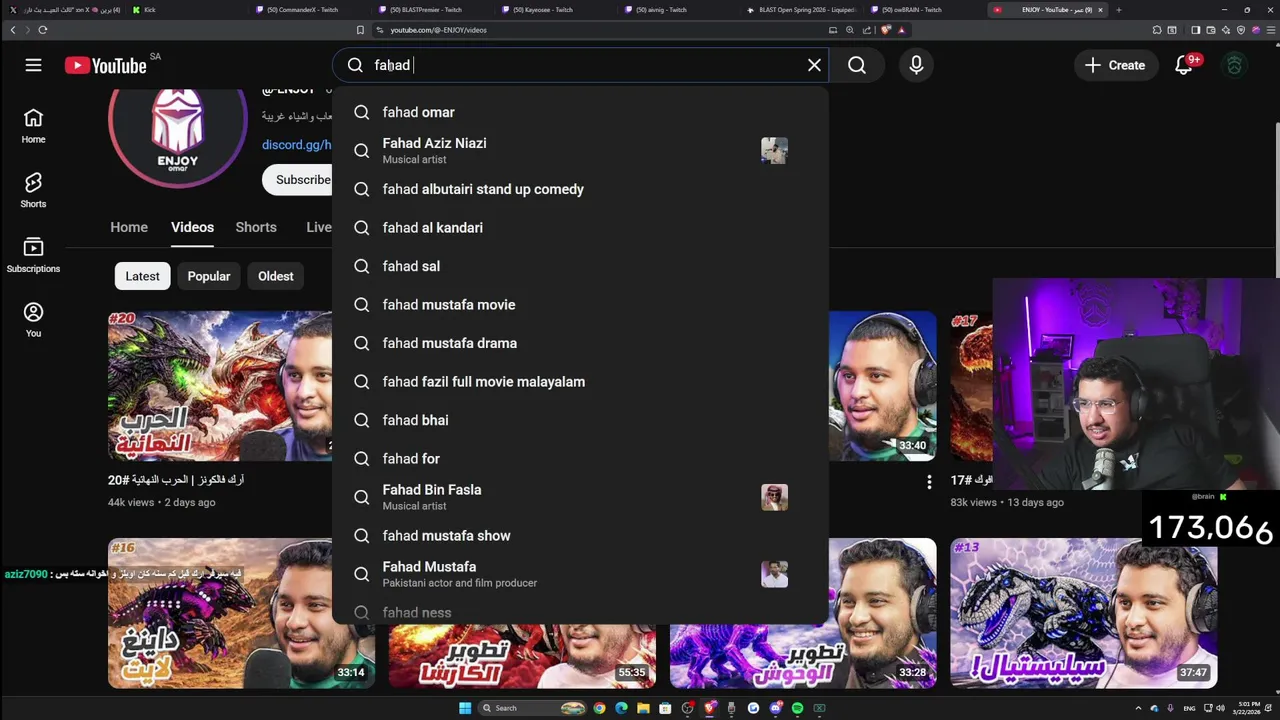1280x720 pixels.
Task: Open a new browser tab
Action: (1118, 10)
